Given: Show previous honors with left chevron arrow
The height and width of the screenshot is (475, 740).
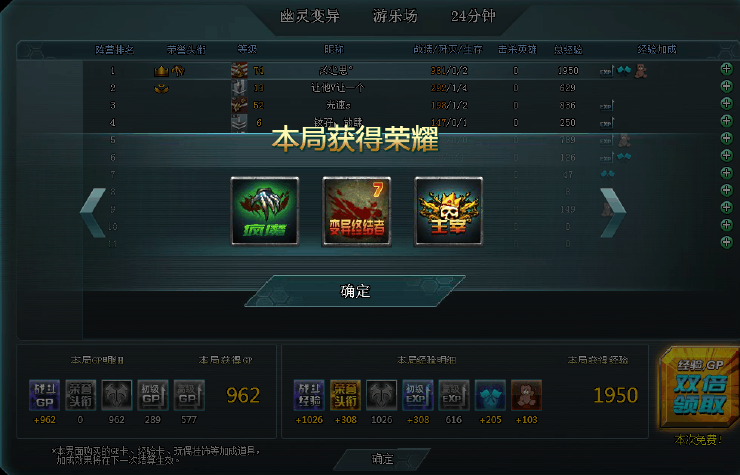Looking at the screenshot, I should (x=93, y=212).
